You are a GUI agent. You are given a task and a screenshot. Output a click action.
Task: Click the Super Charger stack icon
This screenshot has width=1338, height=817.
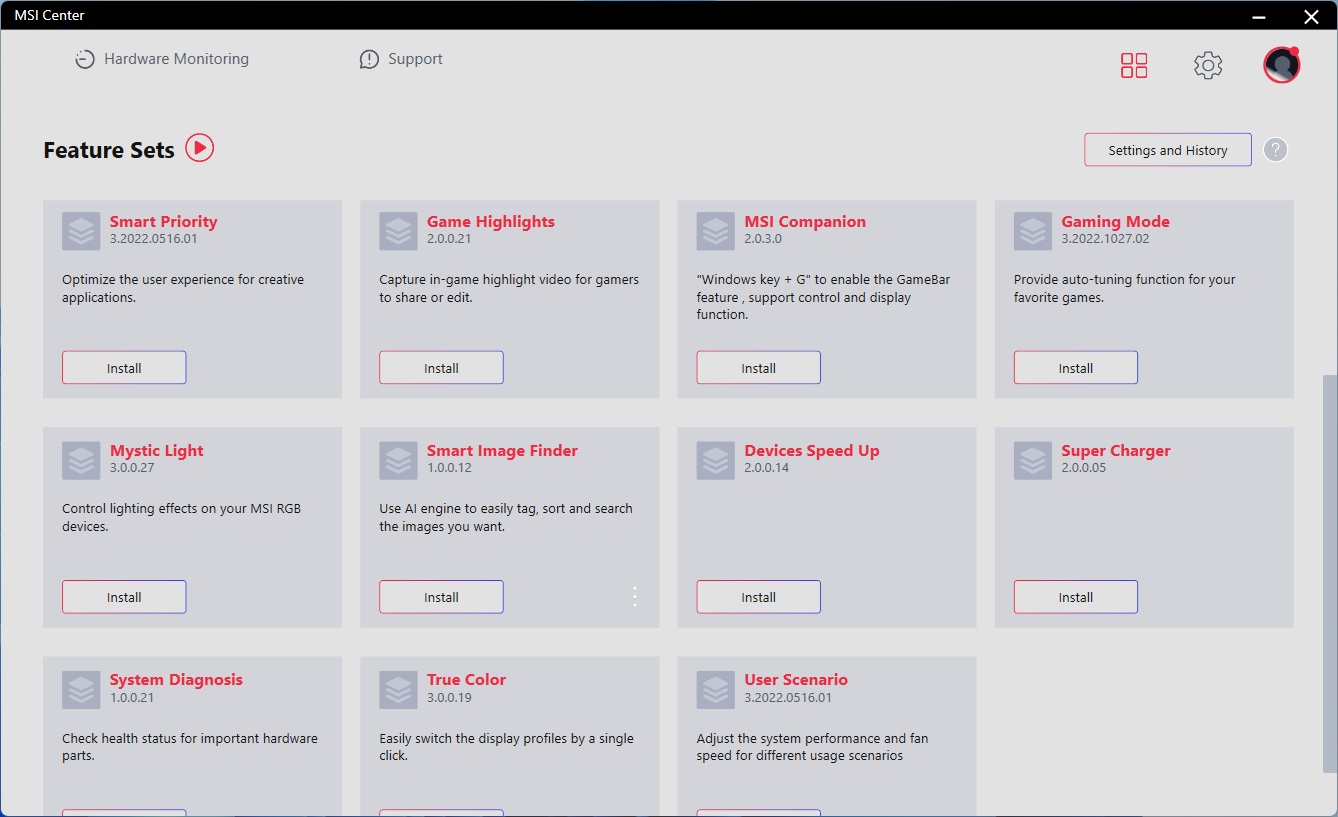1033,460
